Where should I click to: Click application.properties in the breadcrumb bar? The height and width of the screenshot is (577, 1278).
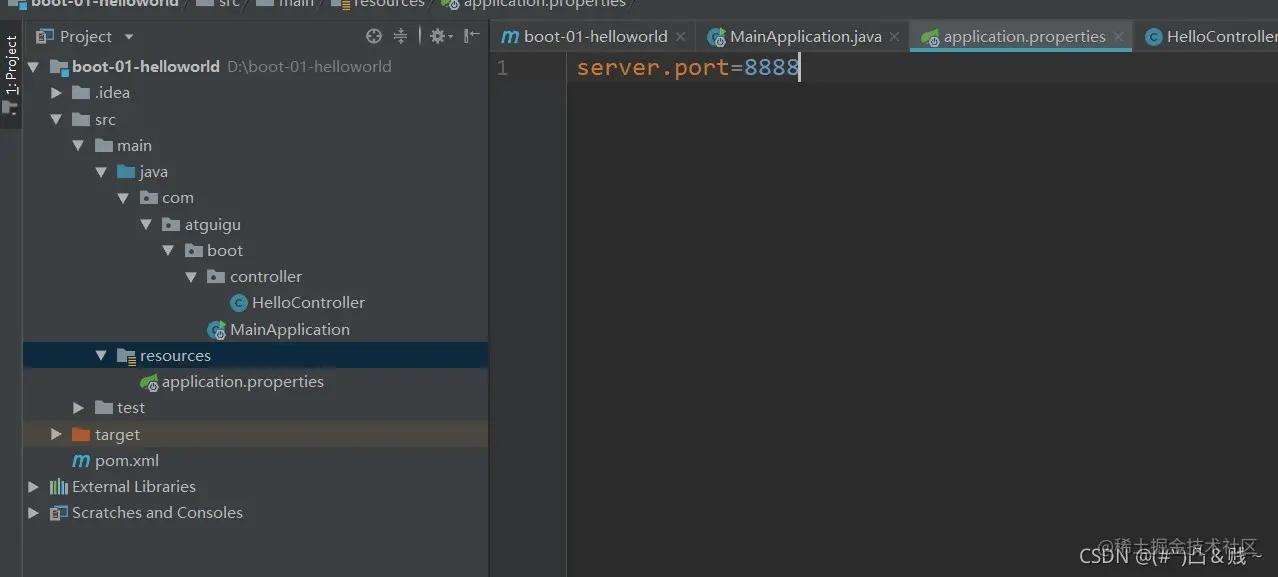pyautogui.click(x=544, y=4)
